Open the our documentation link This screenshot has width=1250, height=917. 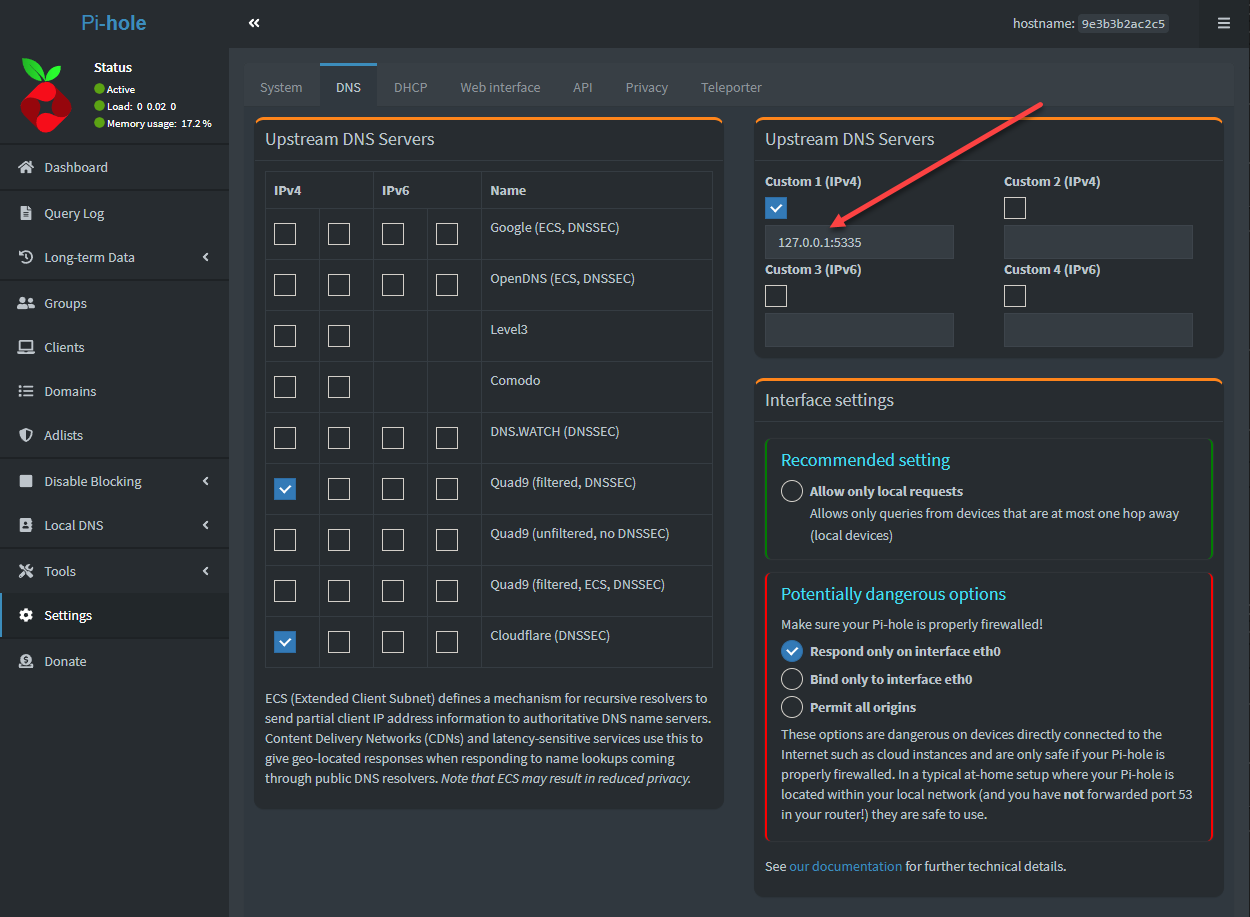[x=845, y=866]
